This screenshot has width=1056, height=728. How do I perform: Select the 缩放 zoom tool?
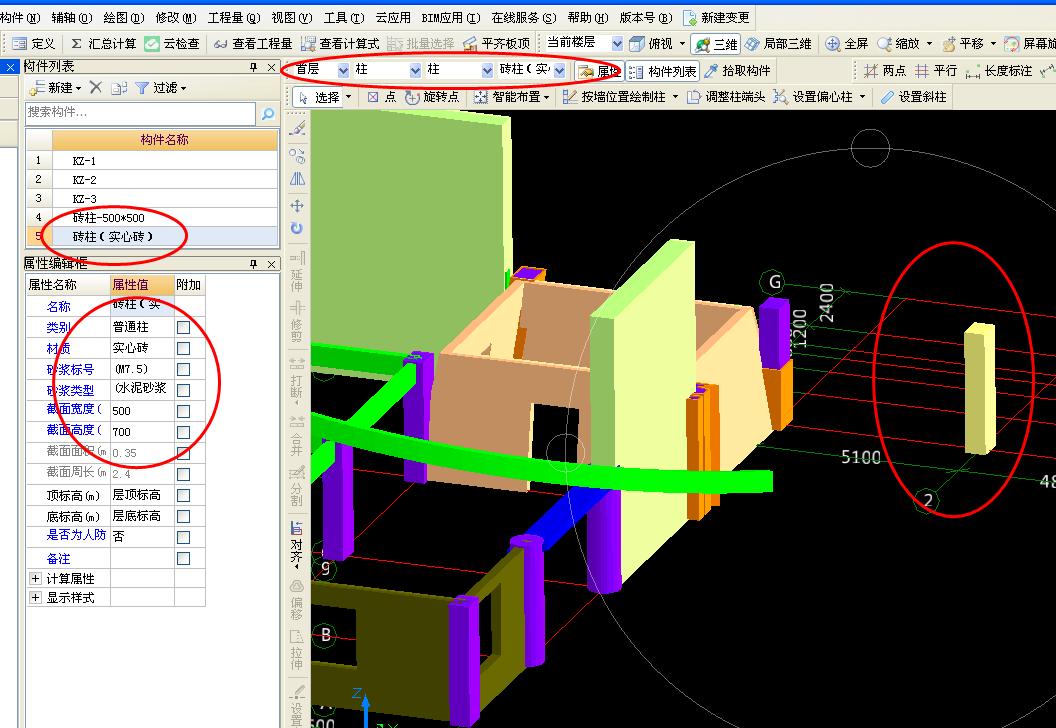pos(899,44)
